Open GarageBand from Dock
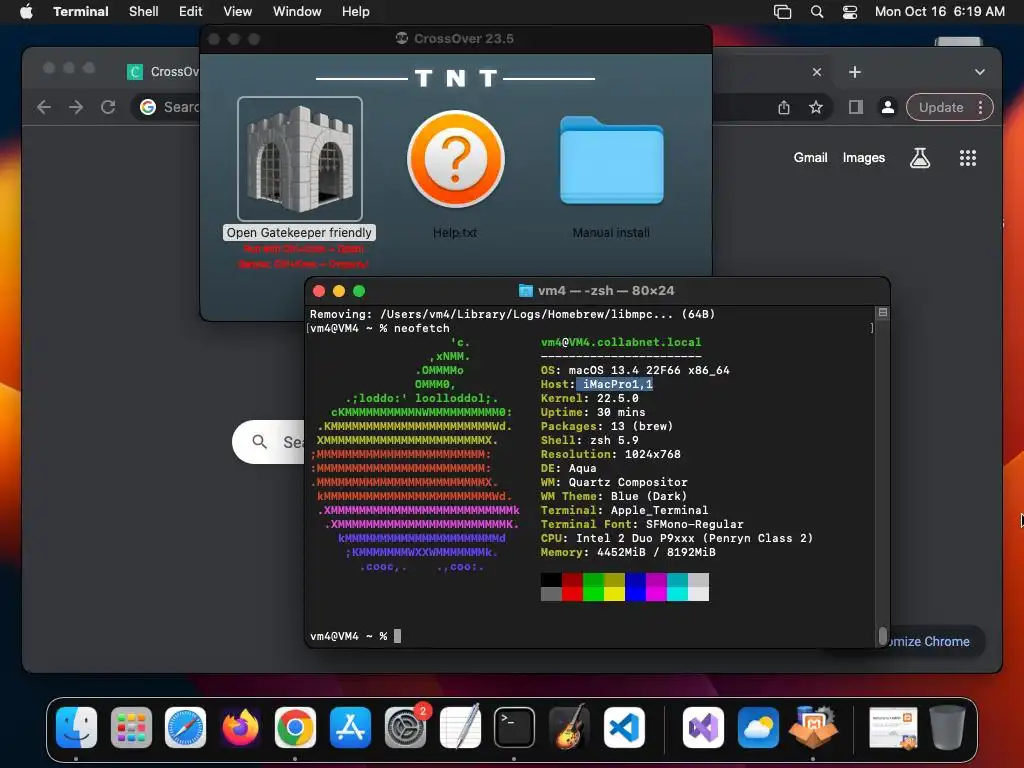The width and height of the screenshot is (1024, 768). click(569, 726)
